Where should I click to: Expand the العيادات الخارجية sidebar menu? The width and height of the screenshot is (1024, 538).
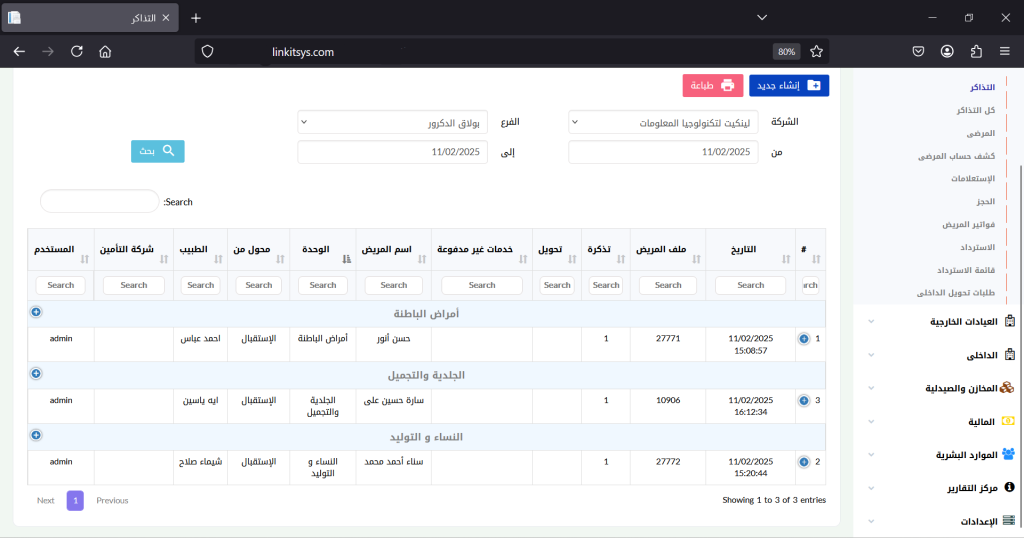pos(938,322)
